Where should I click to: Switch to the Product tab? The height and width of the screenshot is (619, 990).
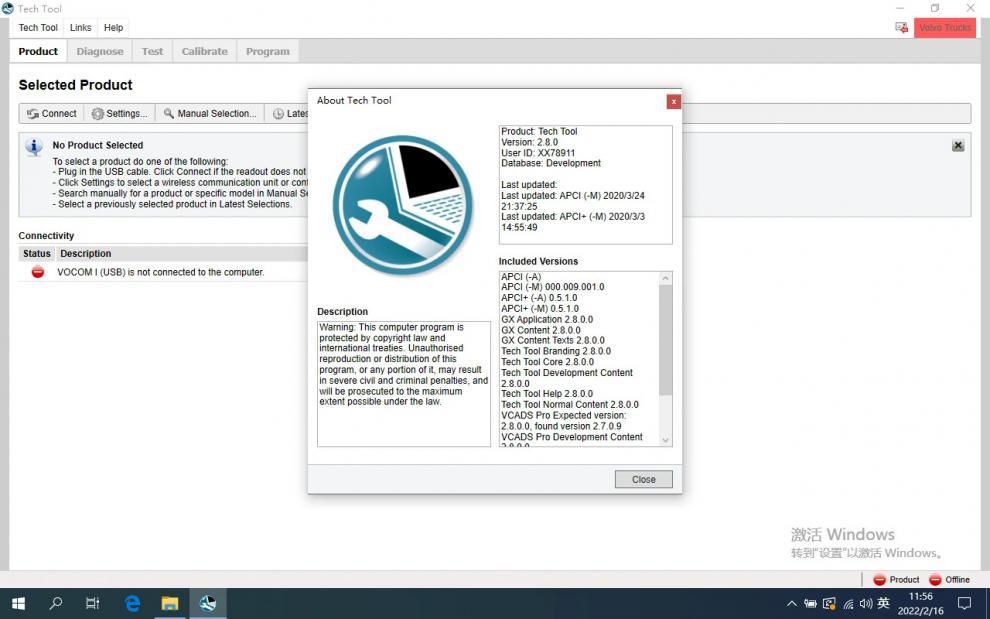coord(38,51)
